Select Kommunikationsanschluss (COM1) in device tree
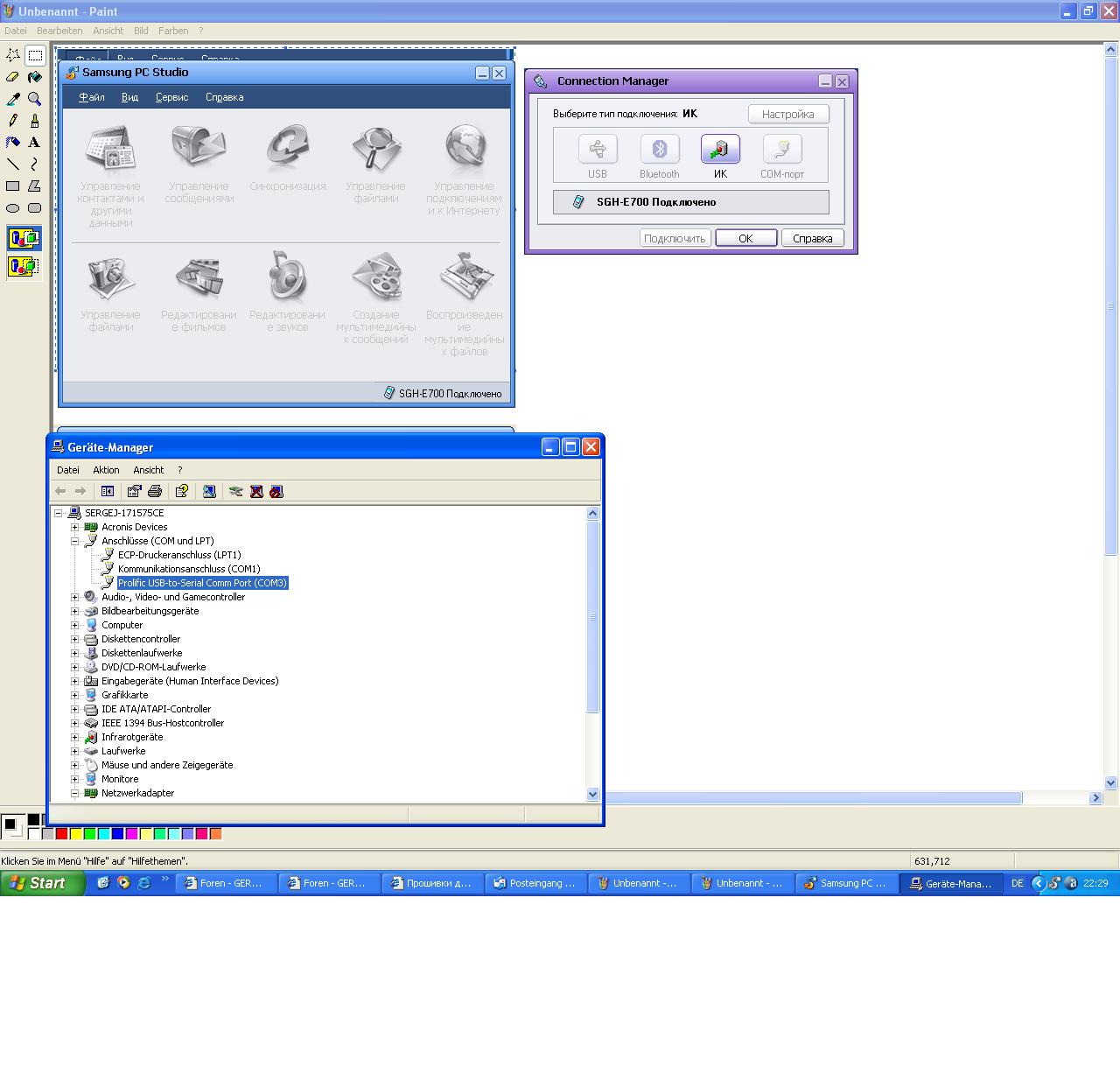 [x=189, y=569]
